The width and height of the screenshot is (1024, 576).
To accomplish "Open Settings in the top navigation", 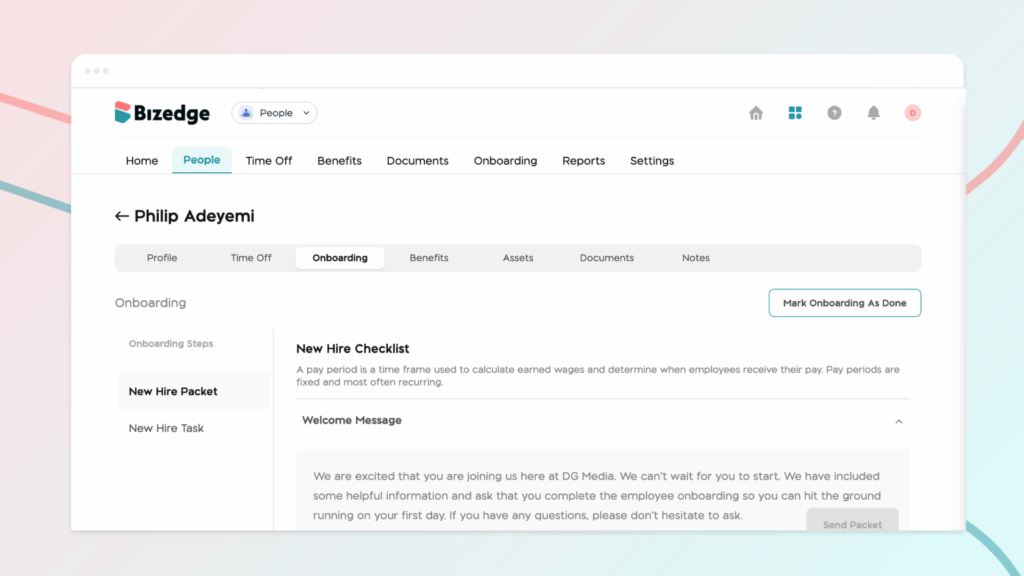I will (x=652, y=160).
